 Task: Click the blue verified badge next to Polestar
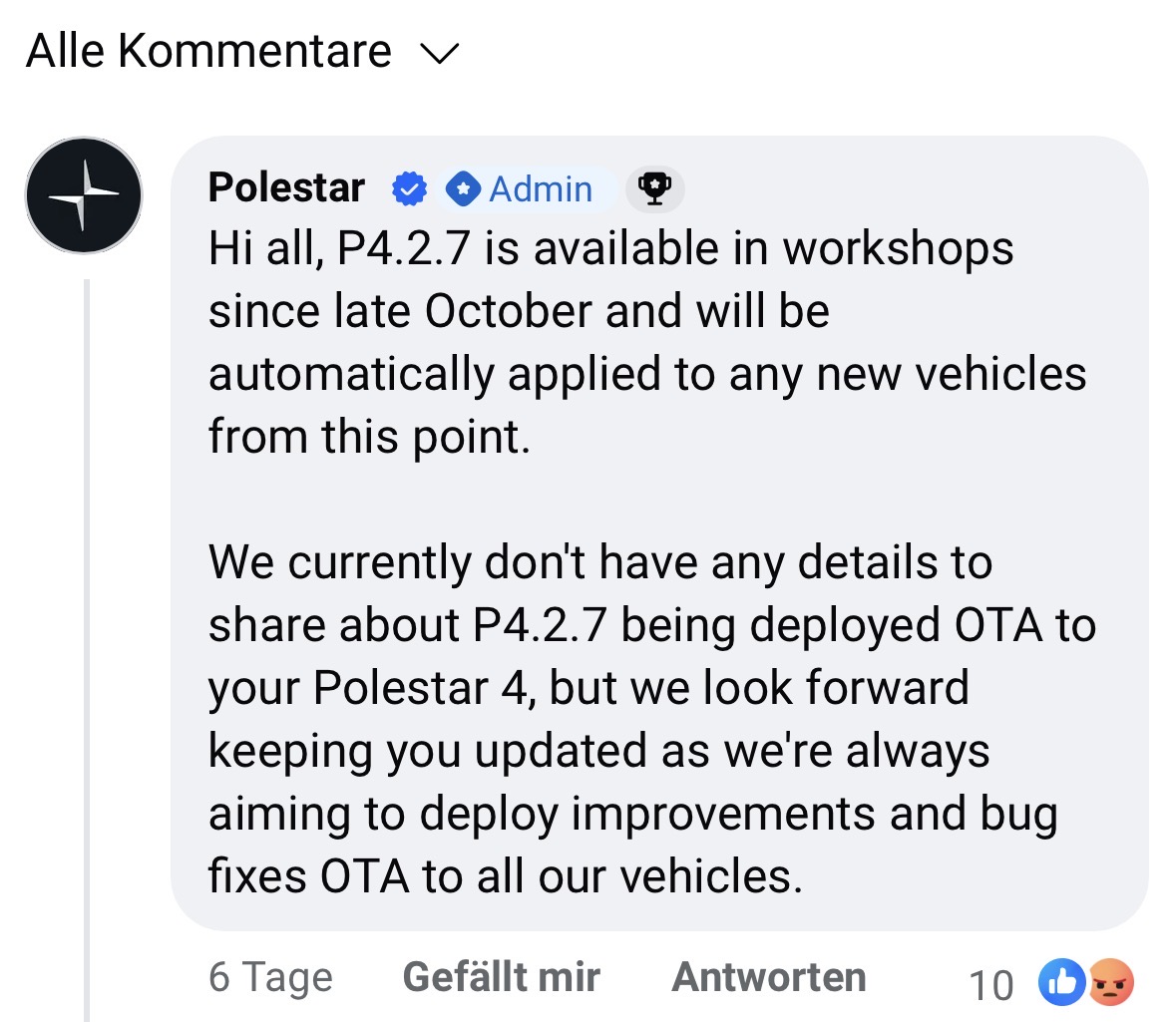pos(409,188)
